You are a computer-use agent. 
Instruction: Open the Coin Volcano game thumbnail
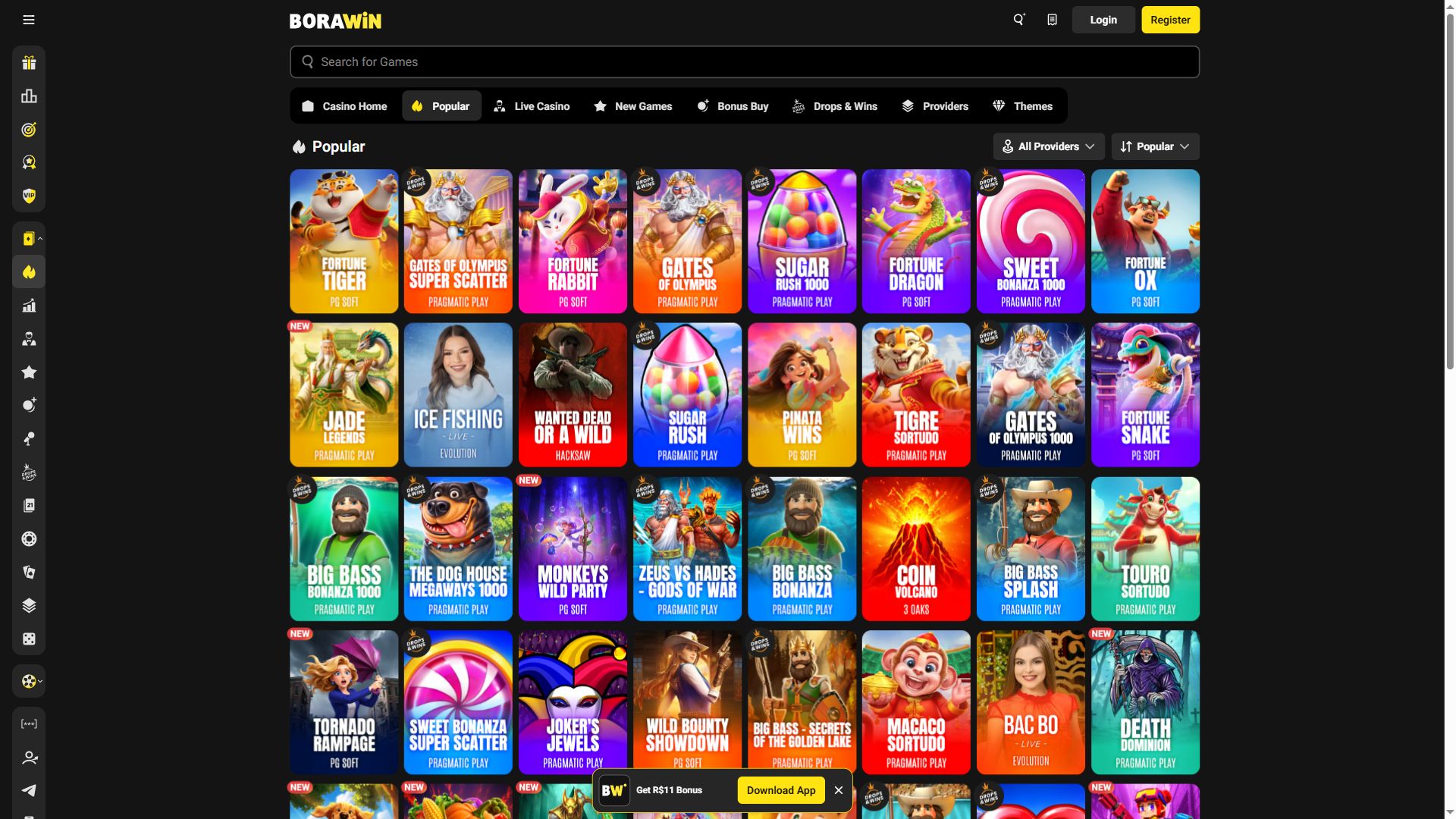pos(916,549)
